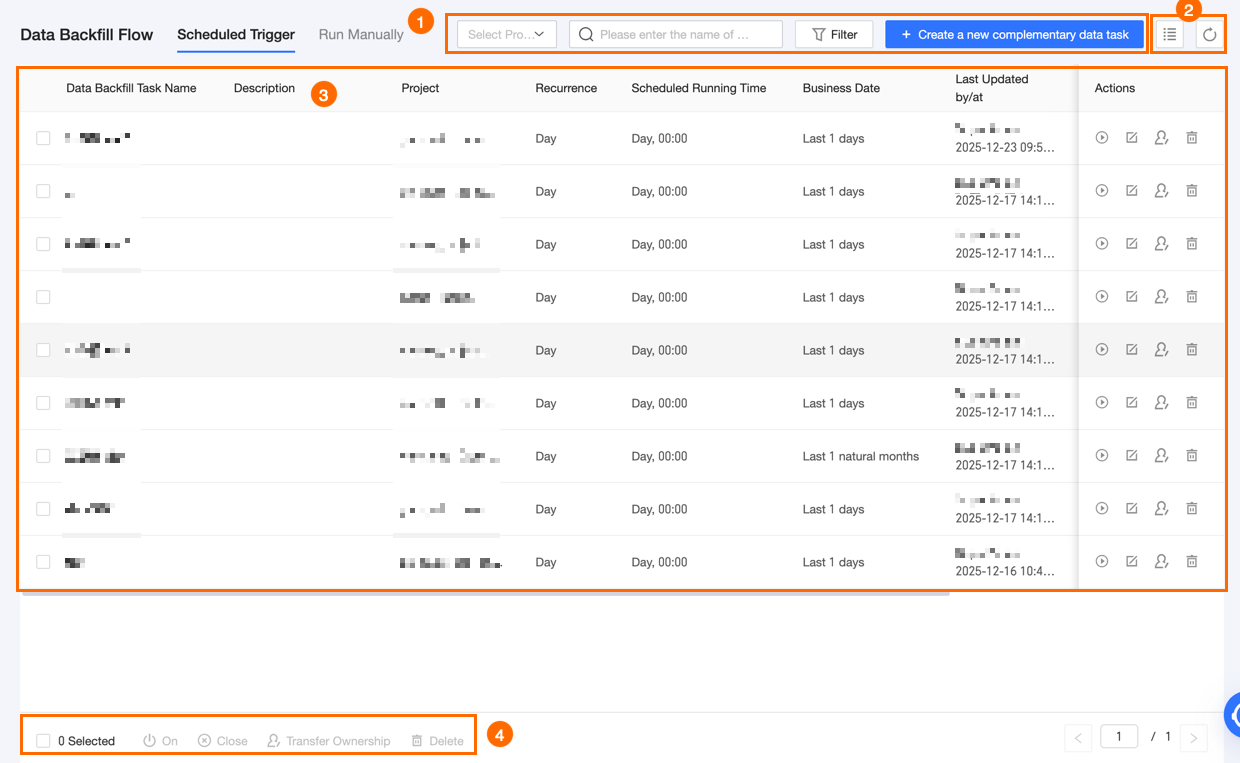Click the batch Delete button in footer
This screenshot has width=1240, height=763.
point(437,741)
